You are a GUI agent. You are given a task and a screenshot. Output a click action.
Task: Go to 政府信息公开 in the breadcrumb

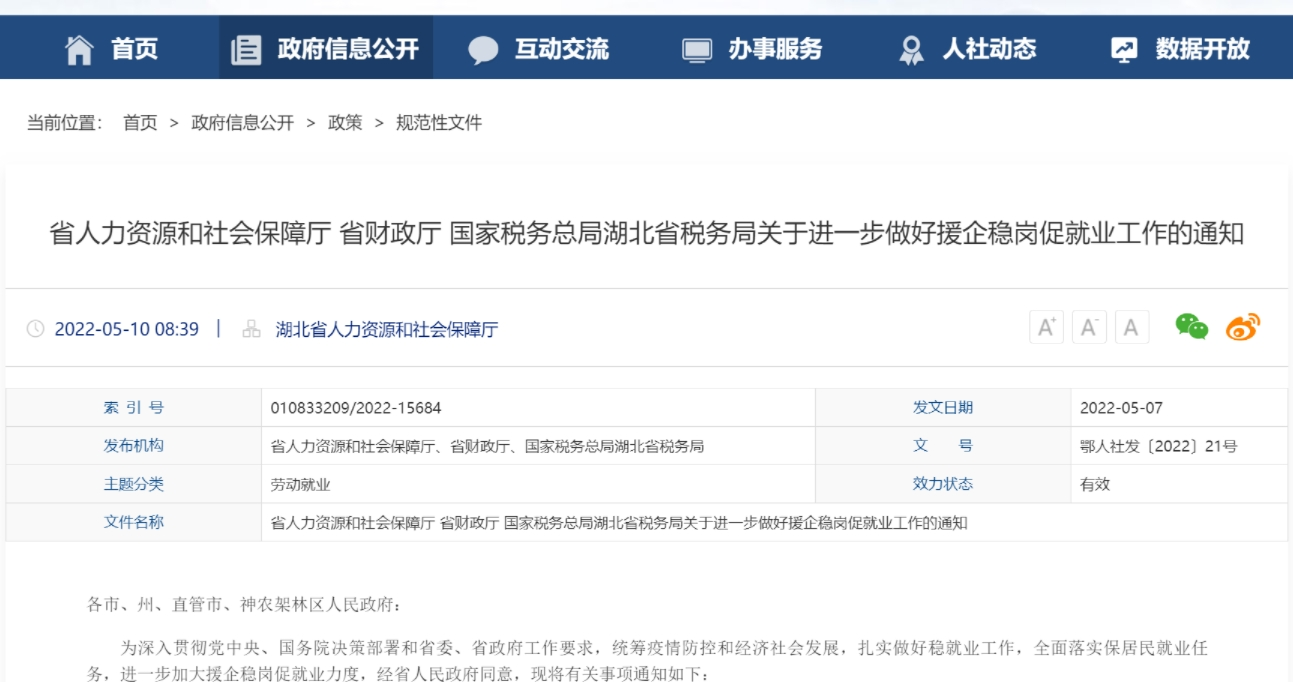click(x=243, y=123)
